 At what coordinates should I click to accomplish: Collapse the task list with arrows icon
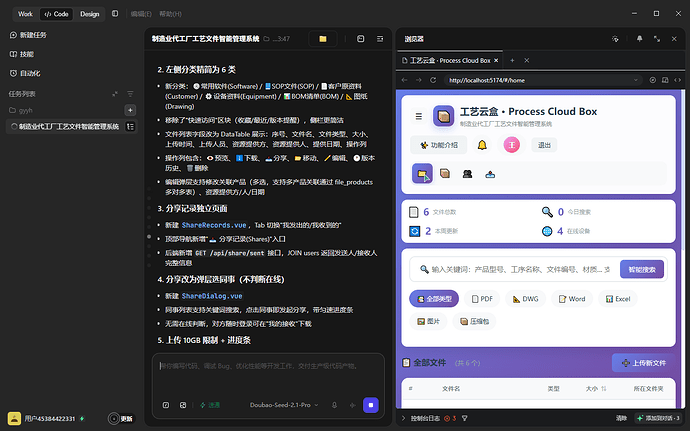coord(115,94)
